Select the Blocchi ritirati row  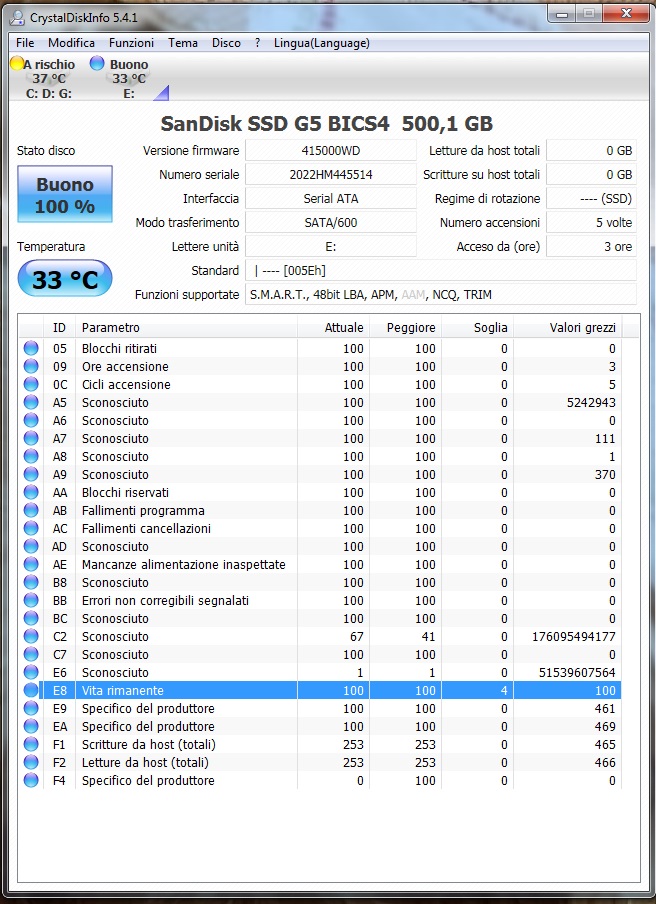(x=320, y=348)
